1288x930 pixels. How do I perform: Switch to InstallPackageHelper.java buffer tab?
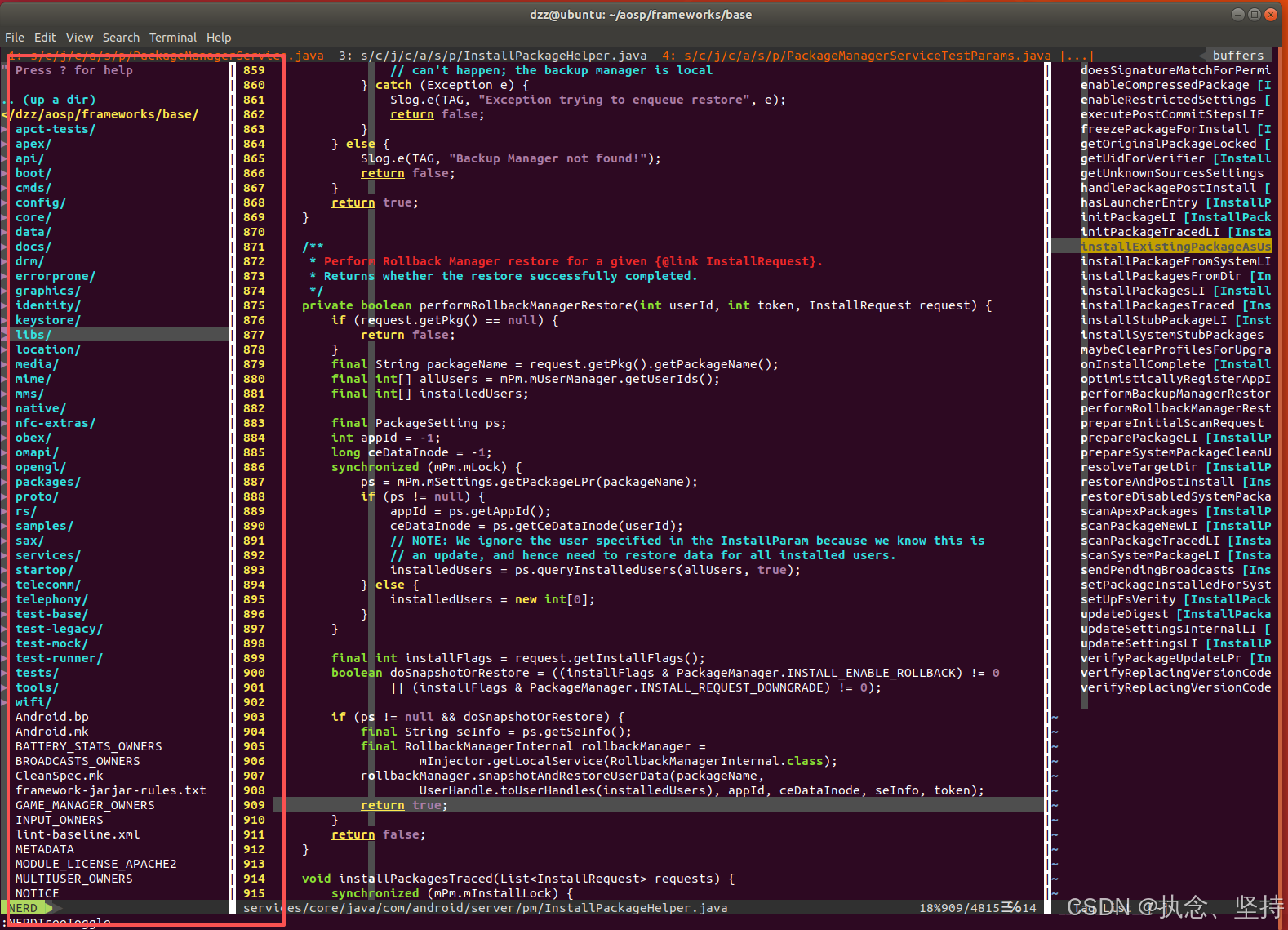(x=493, y=56)
